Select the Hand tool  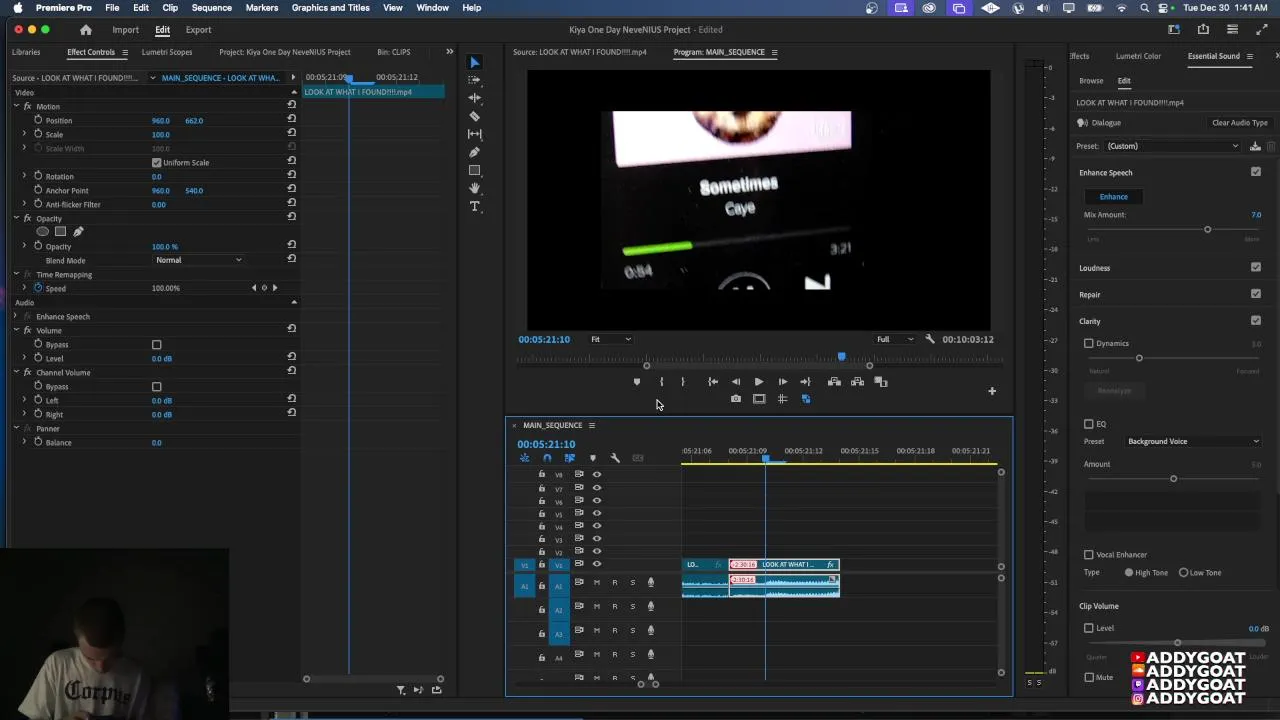475,188
